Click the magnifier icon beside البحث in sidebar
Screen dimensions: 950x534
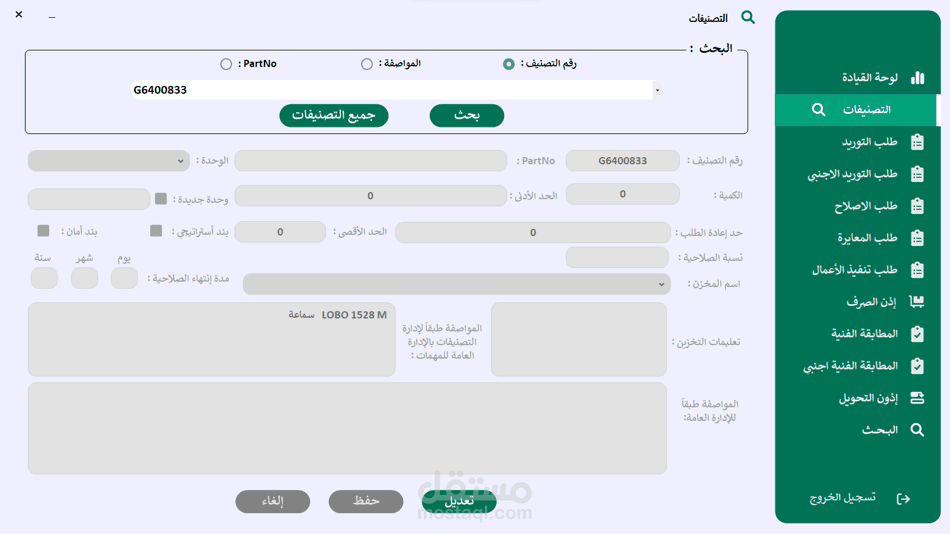(917, 430)
